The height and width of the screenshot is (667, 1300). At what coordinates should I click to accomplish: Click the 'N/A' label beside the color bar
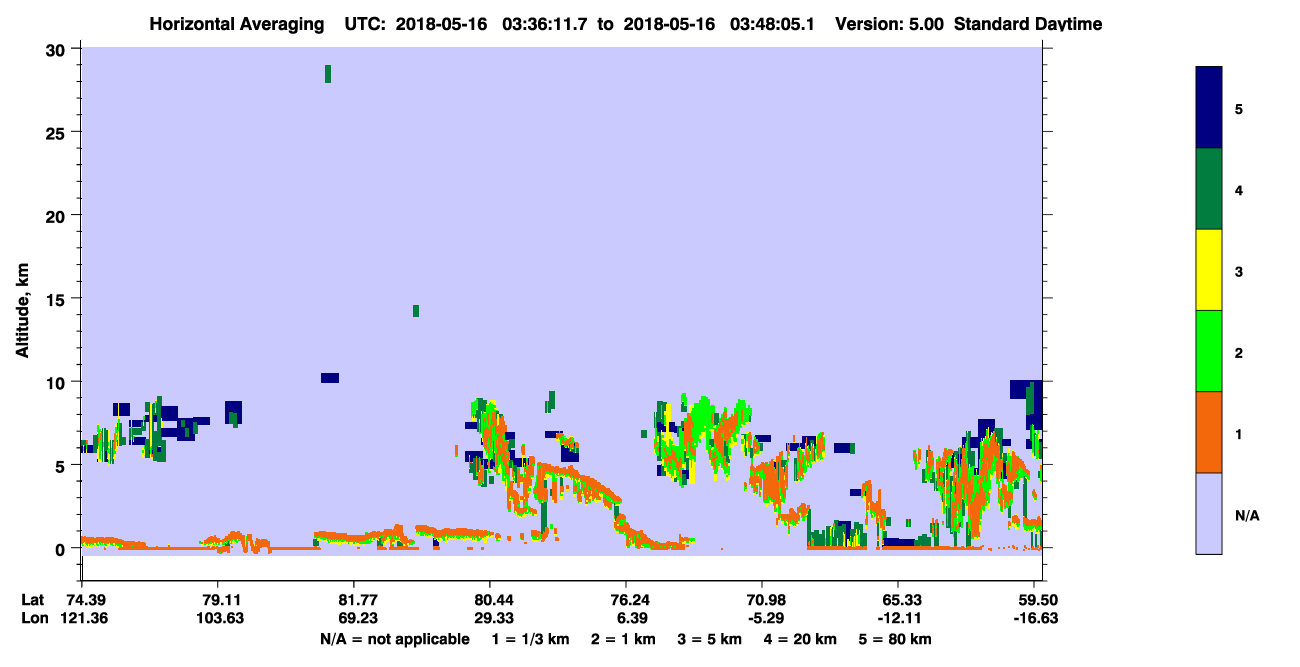pyautogui.click(x=1246, y=516)
